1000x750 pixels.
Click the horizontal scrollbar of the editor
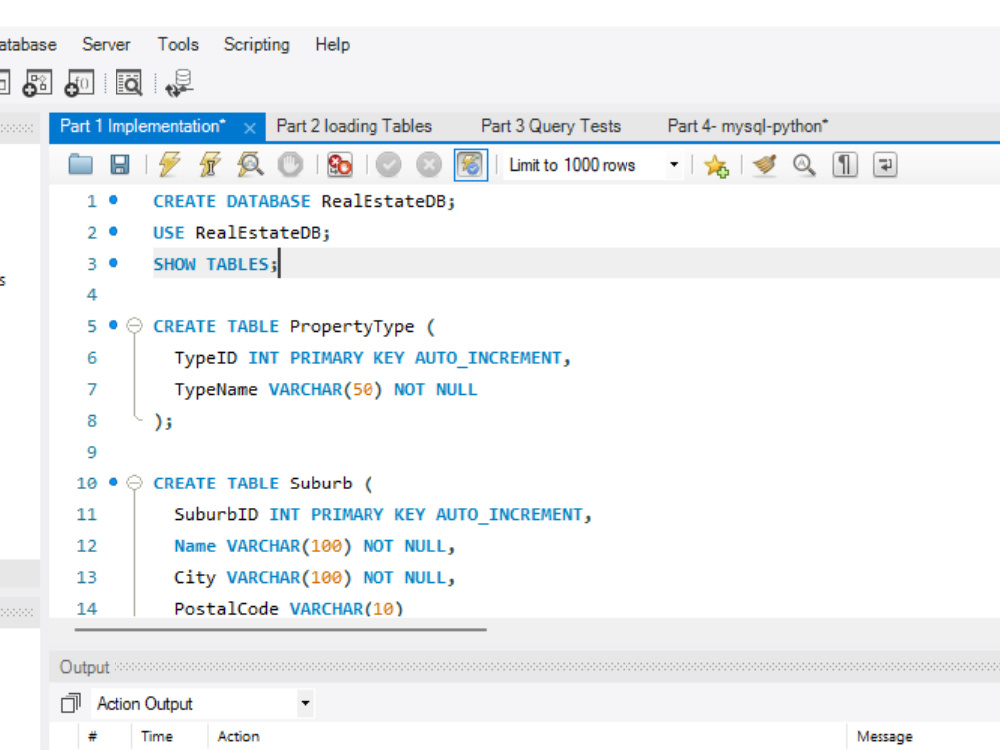281,629
